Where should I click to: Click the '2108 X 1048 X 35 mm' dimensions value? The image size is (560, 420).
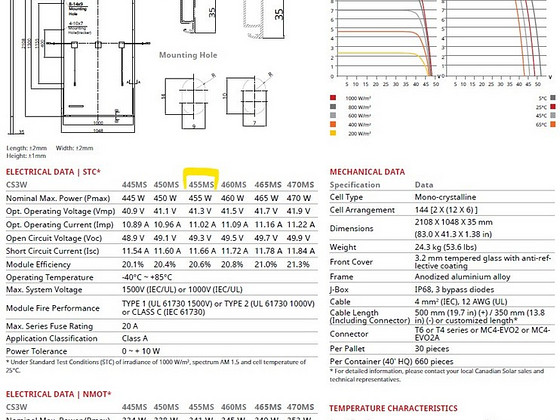tap(454, 222)
